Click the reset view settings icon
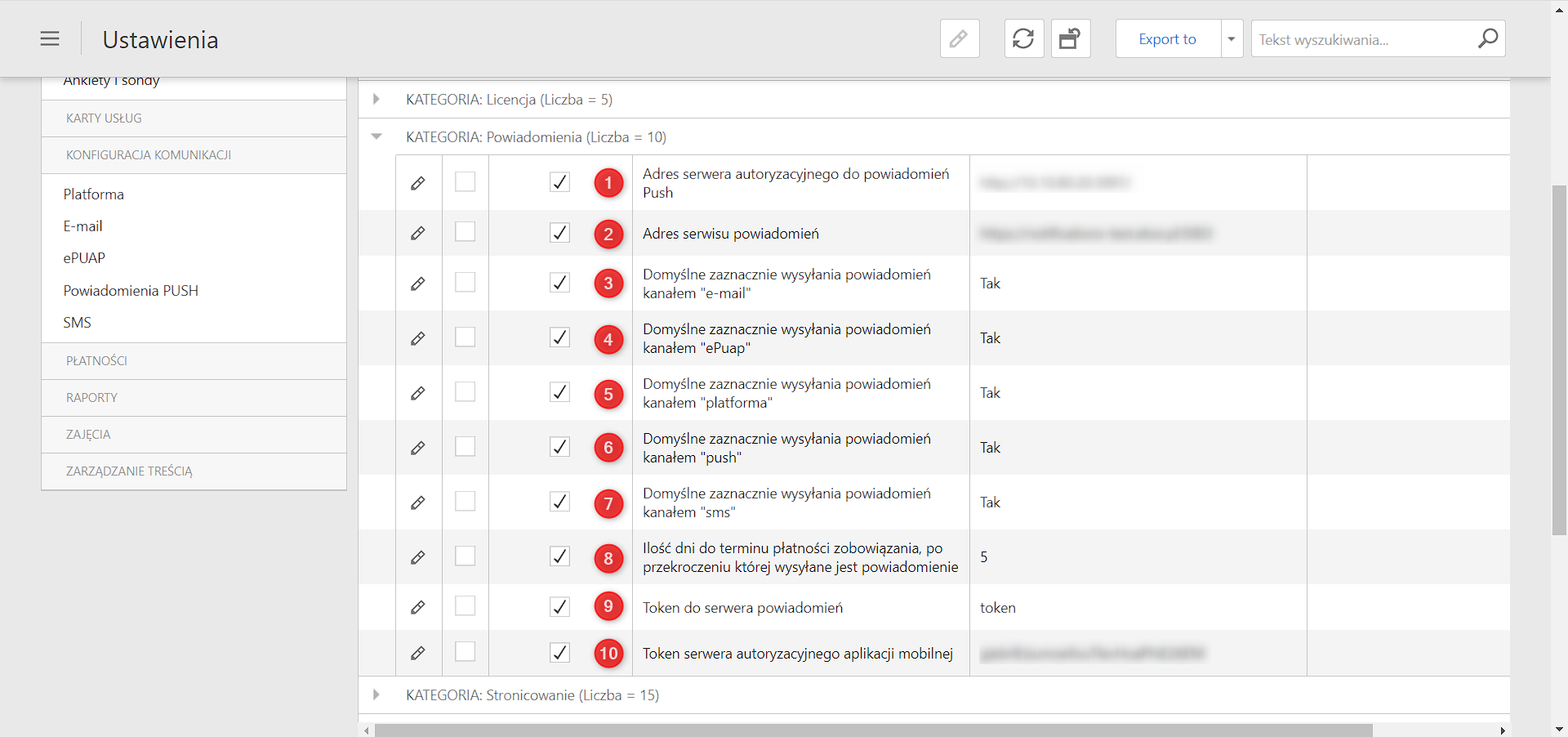The image size is (1568, 737). 1070,38
